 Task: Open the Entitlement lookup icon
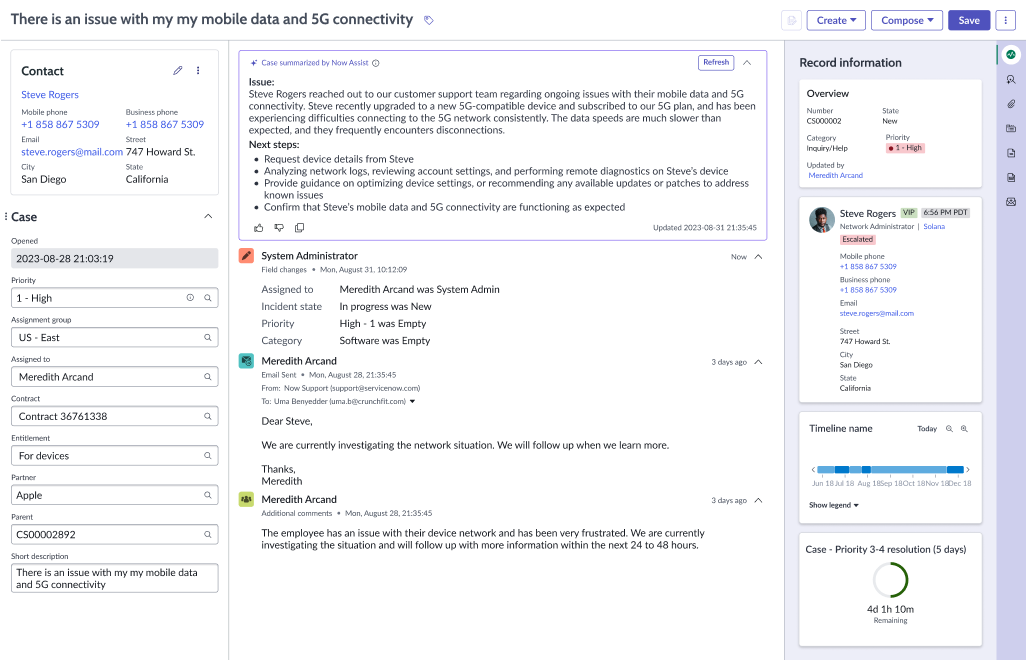point(207,456)
